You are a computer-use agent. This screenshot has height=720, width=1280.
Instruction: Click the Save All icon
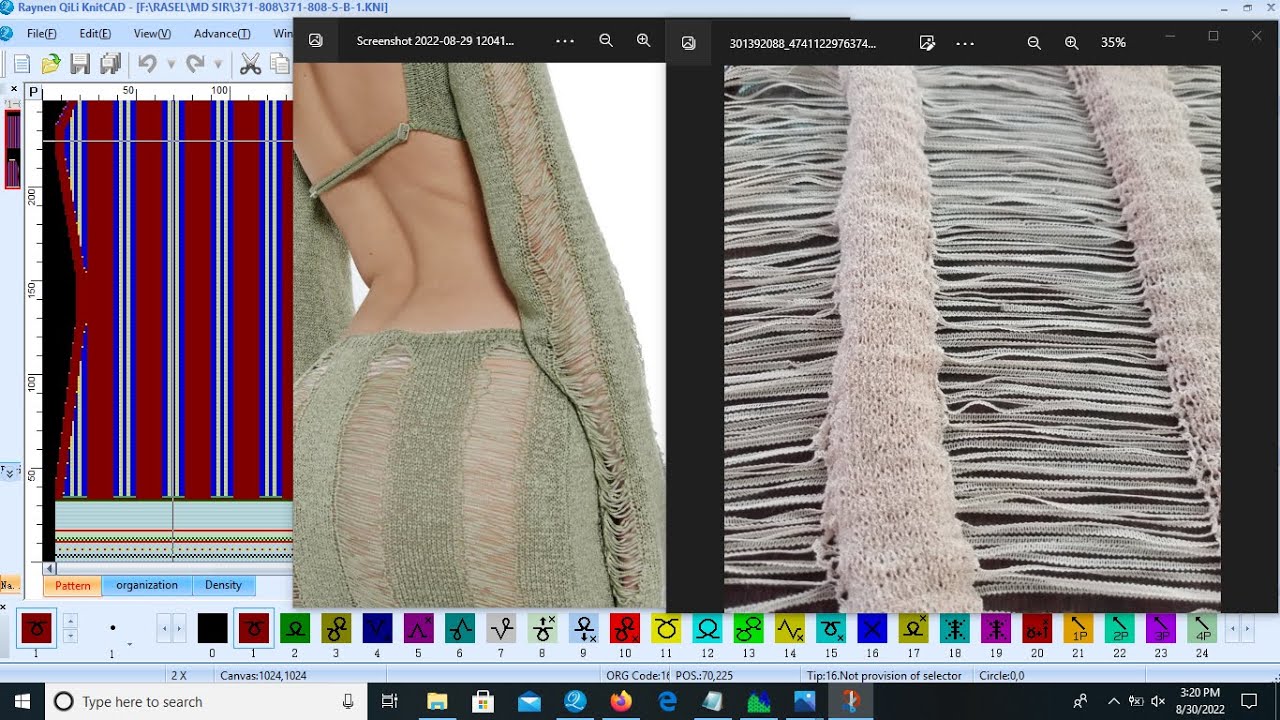click(110, 65)
